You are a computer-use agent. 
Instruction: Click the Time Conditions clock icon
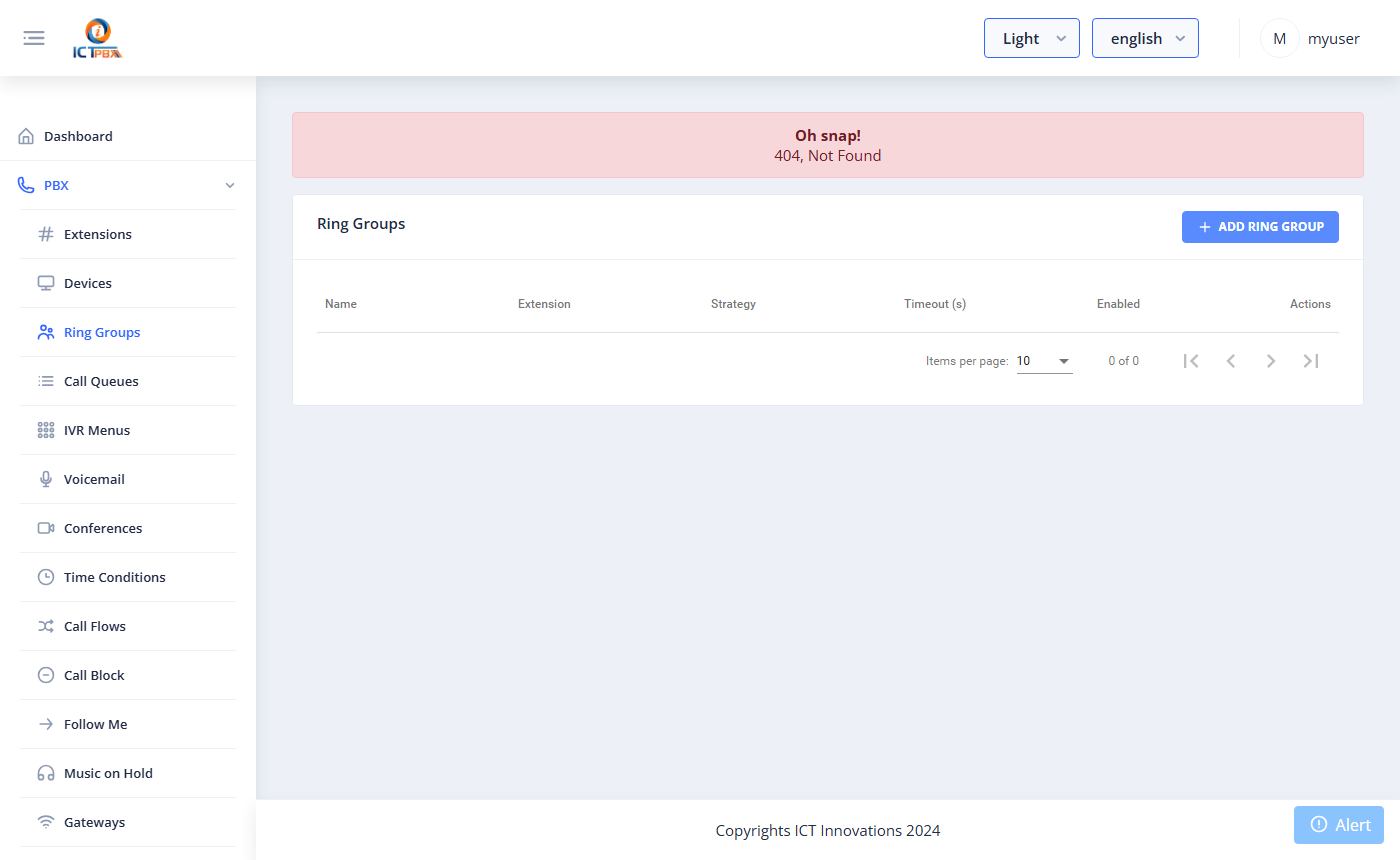tap(46, 577)
